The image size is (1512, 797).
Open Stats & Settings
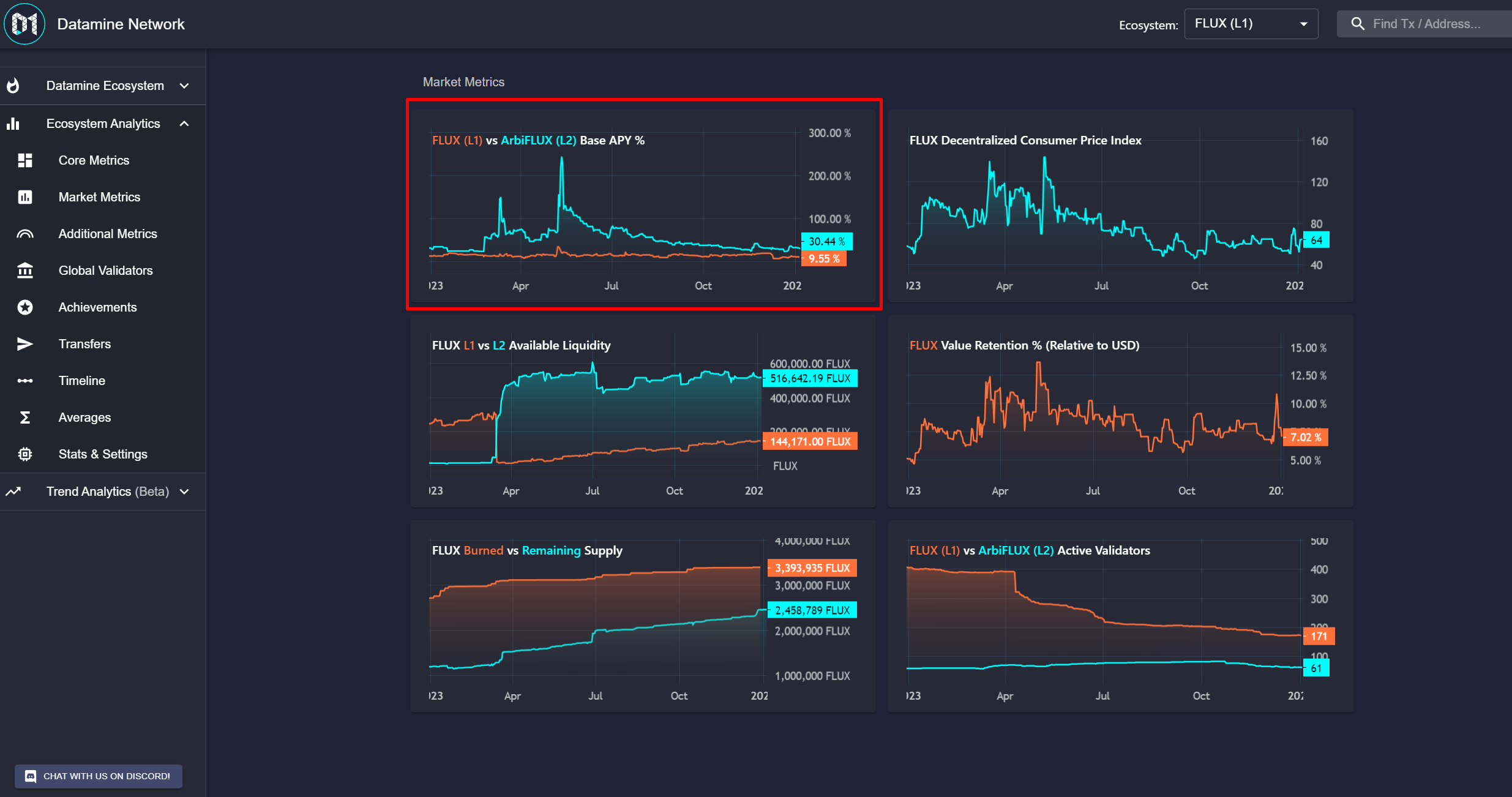tap(103, 454)
